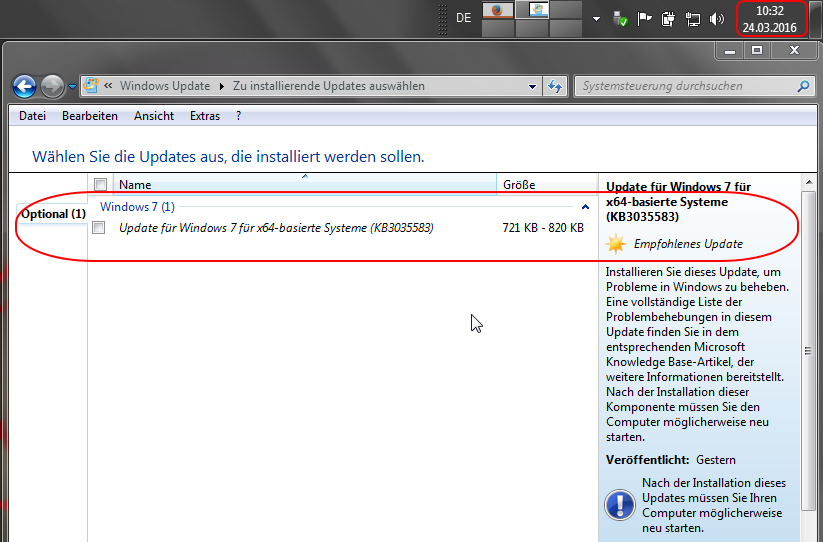Viewport: 823px width, 542px height.
Task: Open the recent pages dropdown beside Forward
Action: (x=72, y=87)
